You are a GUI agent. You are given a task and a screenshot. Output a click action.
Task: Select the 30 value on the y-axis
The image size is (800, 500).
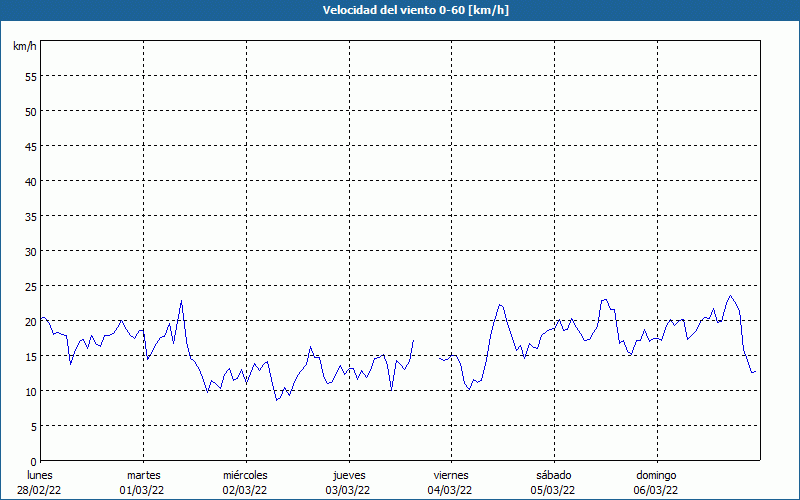point(31,252)
